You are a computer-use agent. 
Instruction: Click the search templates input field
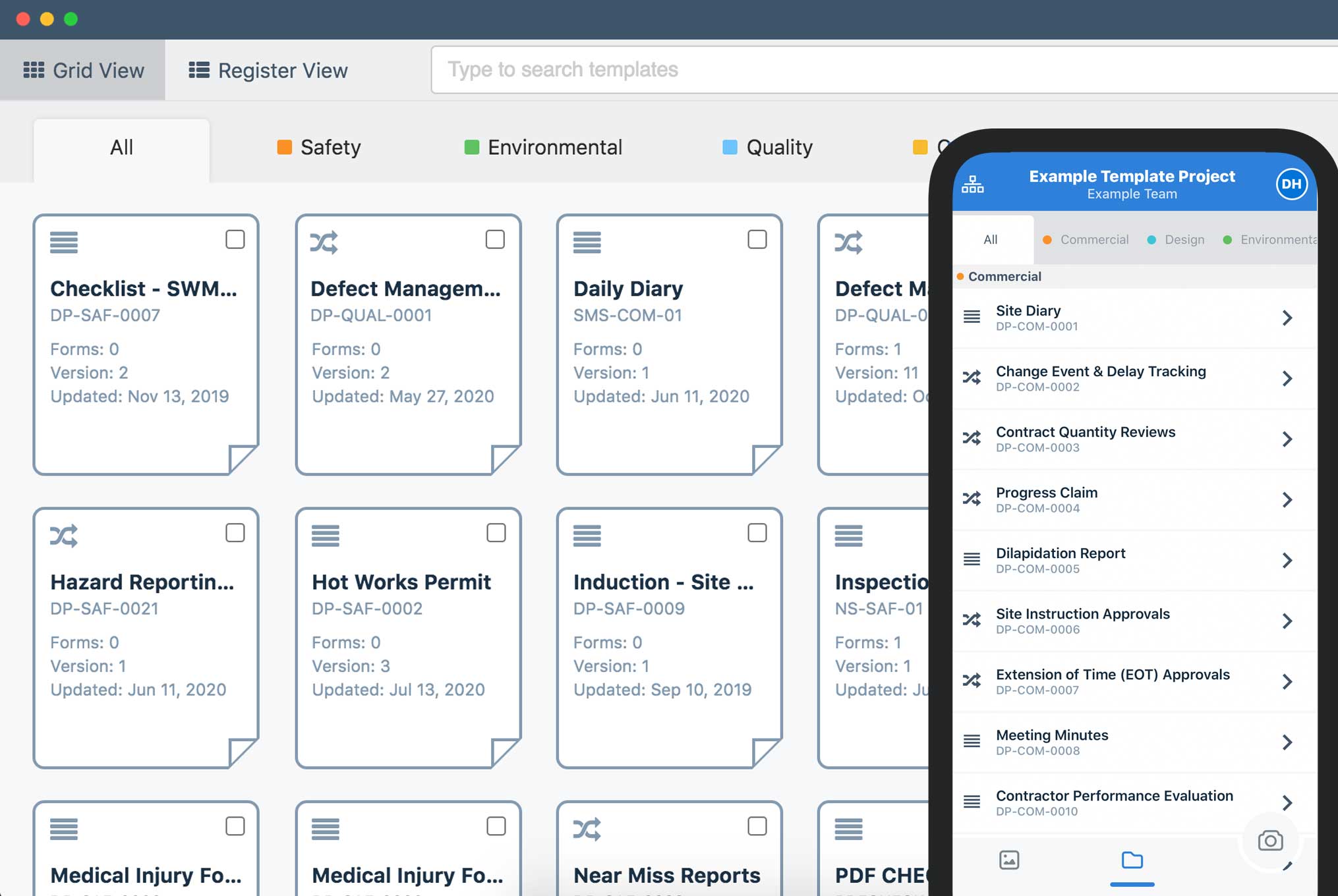click(x=885, y=70)
